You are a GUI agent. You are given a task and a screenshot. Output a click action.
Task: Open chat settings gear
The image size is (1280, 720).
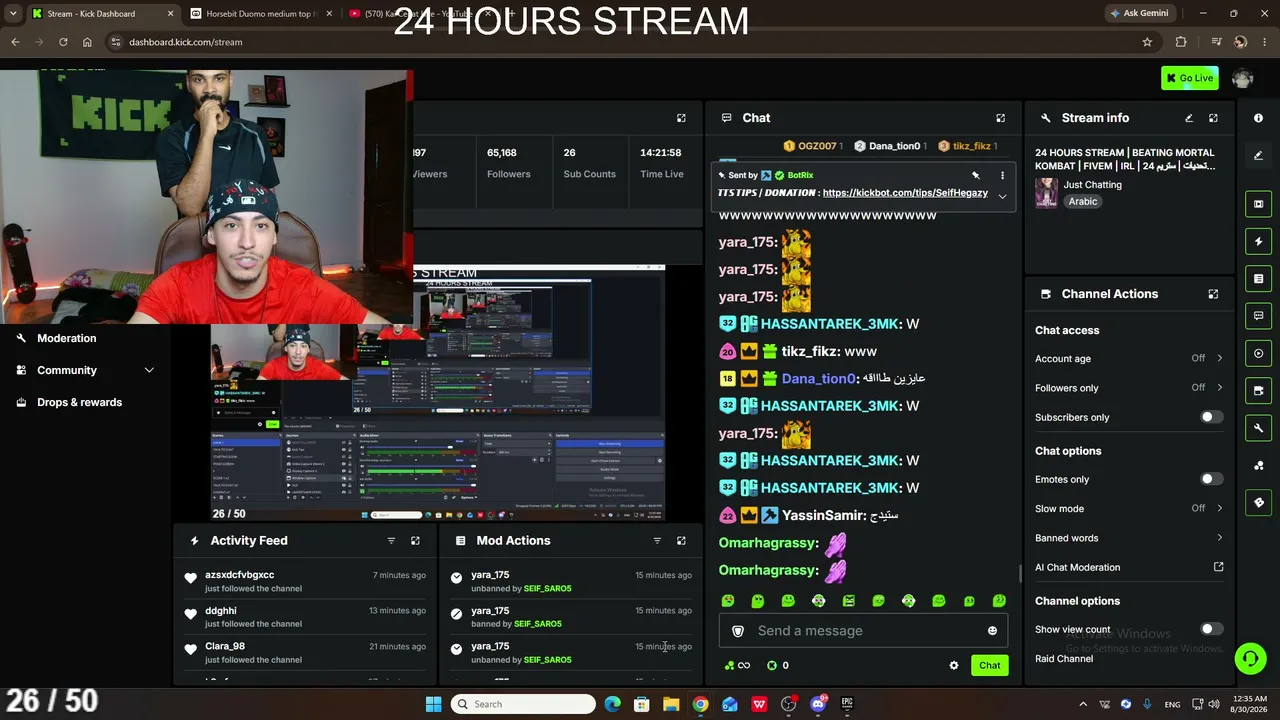pyautogui.click(x=954, y=665)
